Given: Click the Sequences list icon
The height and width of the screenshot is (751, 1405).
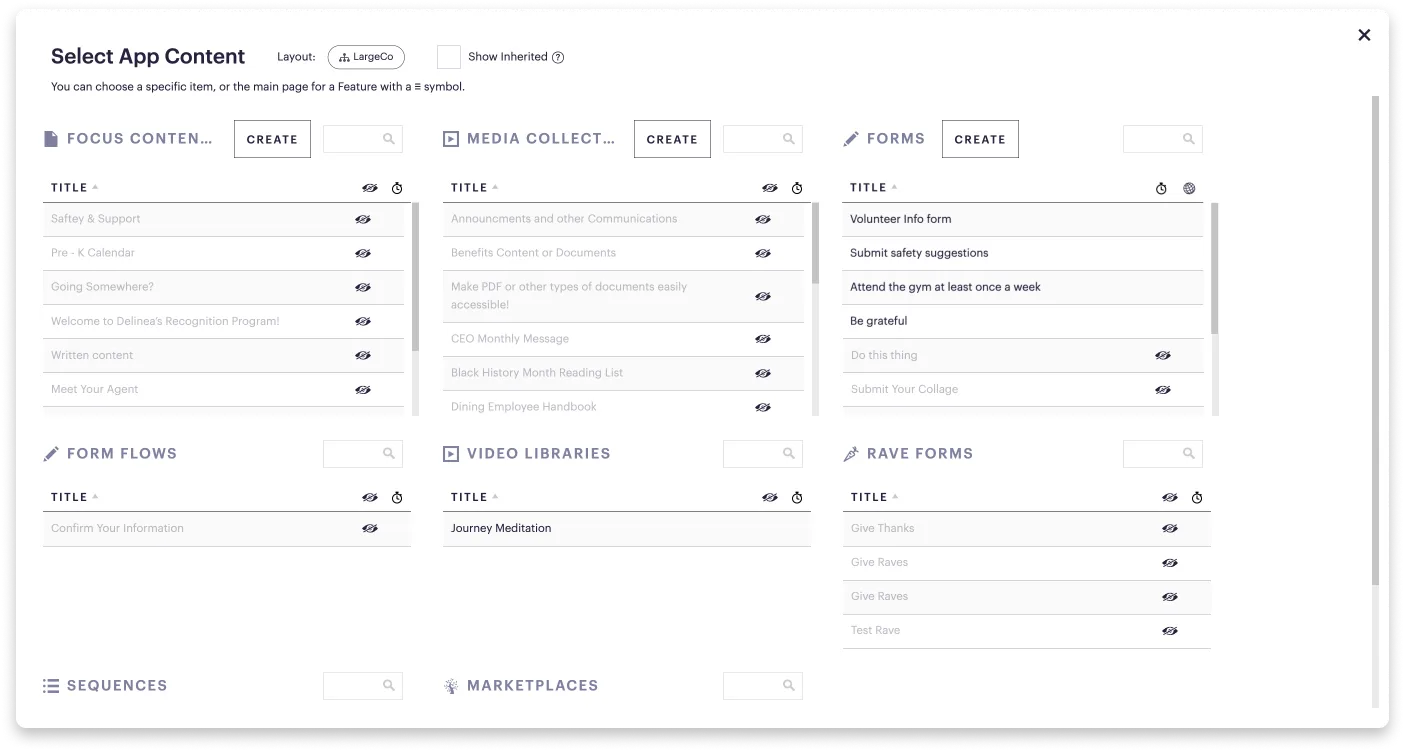Looking at the screenshot, I should pyautogui.click(x=51, y=686).
